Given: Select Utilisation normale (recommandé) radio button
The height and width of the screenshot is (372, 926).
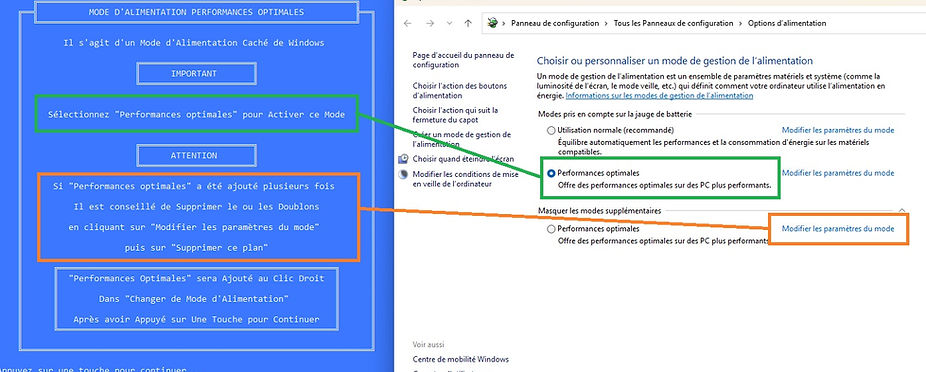Looking at the screenshot, I should point(551,130).
